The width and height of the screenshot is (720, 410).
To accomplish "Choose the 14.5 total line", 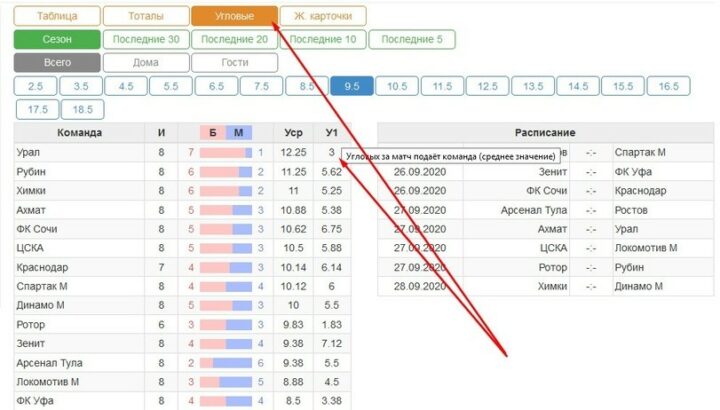I will [578, 86].
